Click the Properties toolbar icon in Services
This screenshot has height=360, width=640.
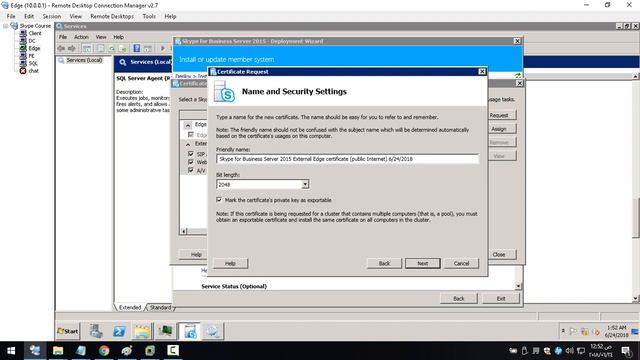coord(100,48)
